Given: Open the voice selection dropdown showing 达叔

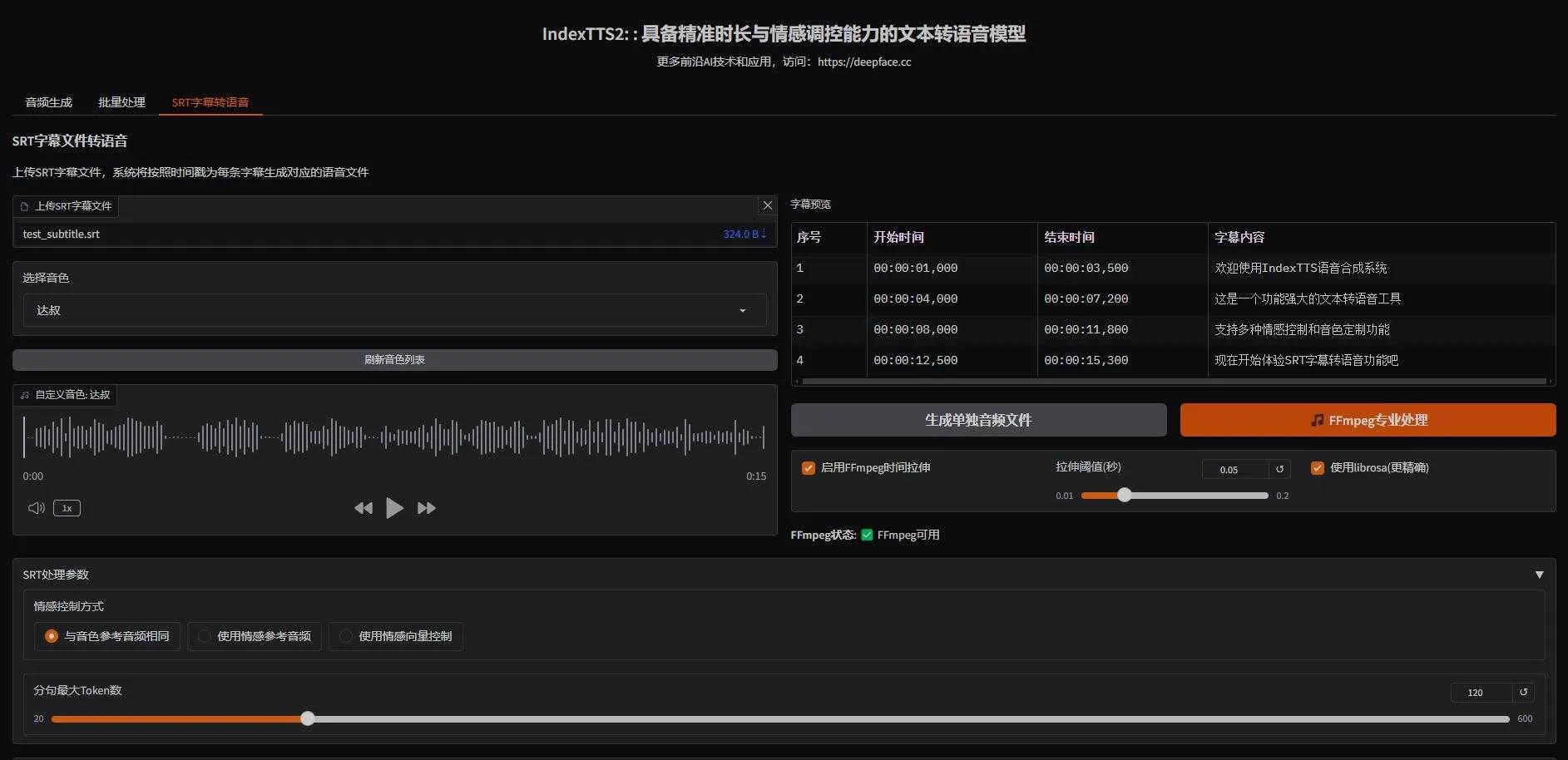Looking at the screenshot, I should (x=394, y=310).
